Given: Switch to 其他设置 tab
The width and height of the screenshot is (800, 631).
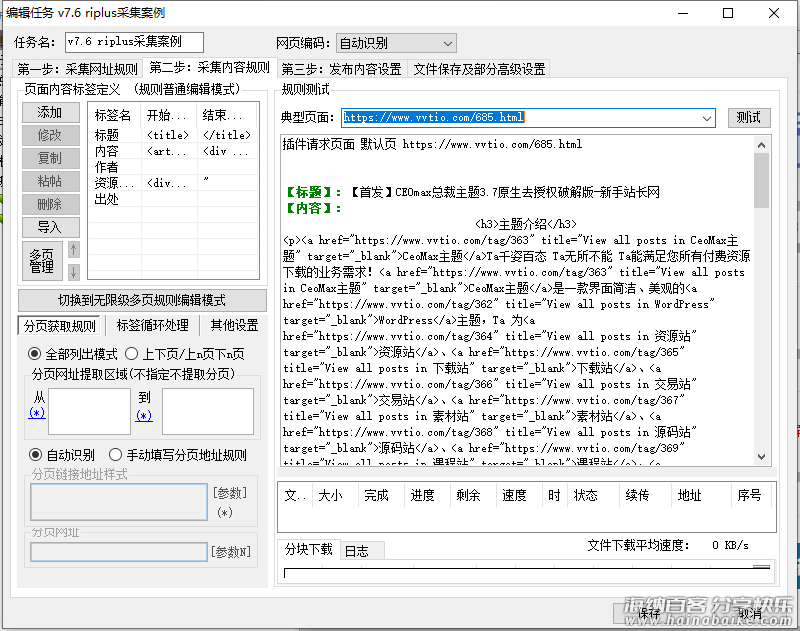Looking at the screenshot, I should pyautogui.click(x=234, y=325).
